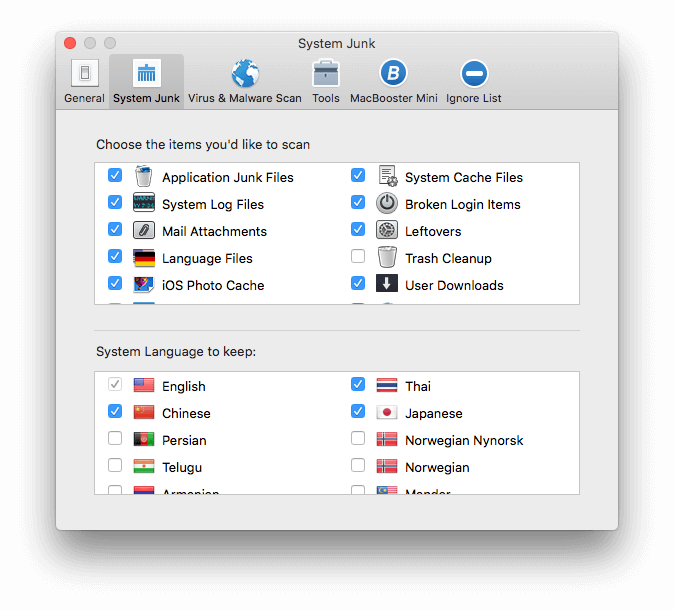This screenshot has height=610, width=674.
Task: Enable the Trash Cleanup checkbox
Action: (x=358, y=257)
